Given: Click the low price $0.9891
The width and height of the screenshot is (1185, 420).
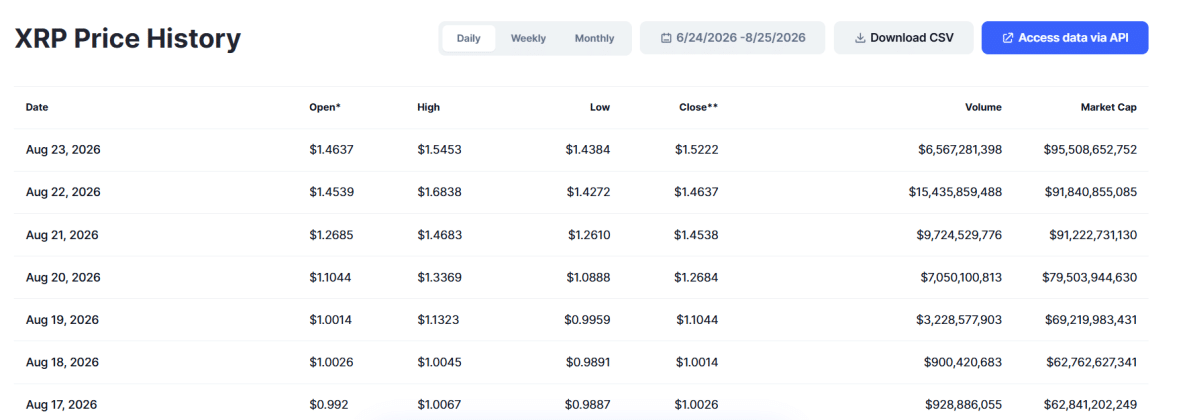Looking at the screenshot, I should (x=588, y=363).
